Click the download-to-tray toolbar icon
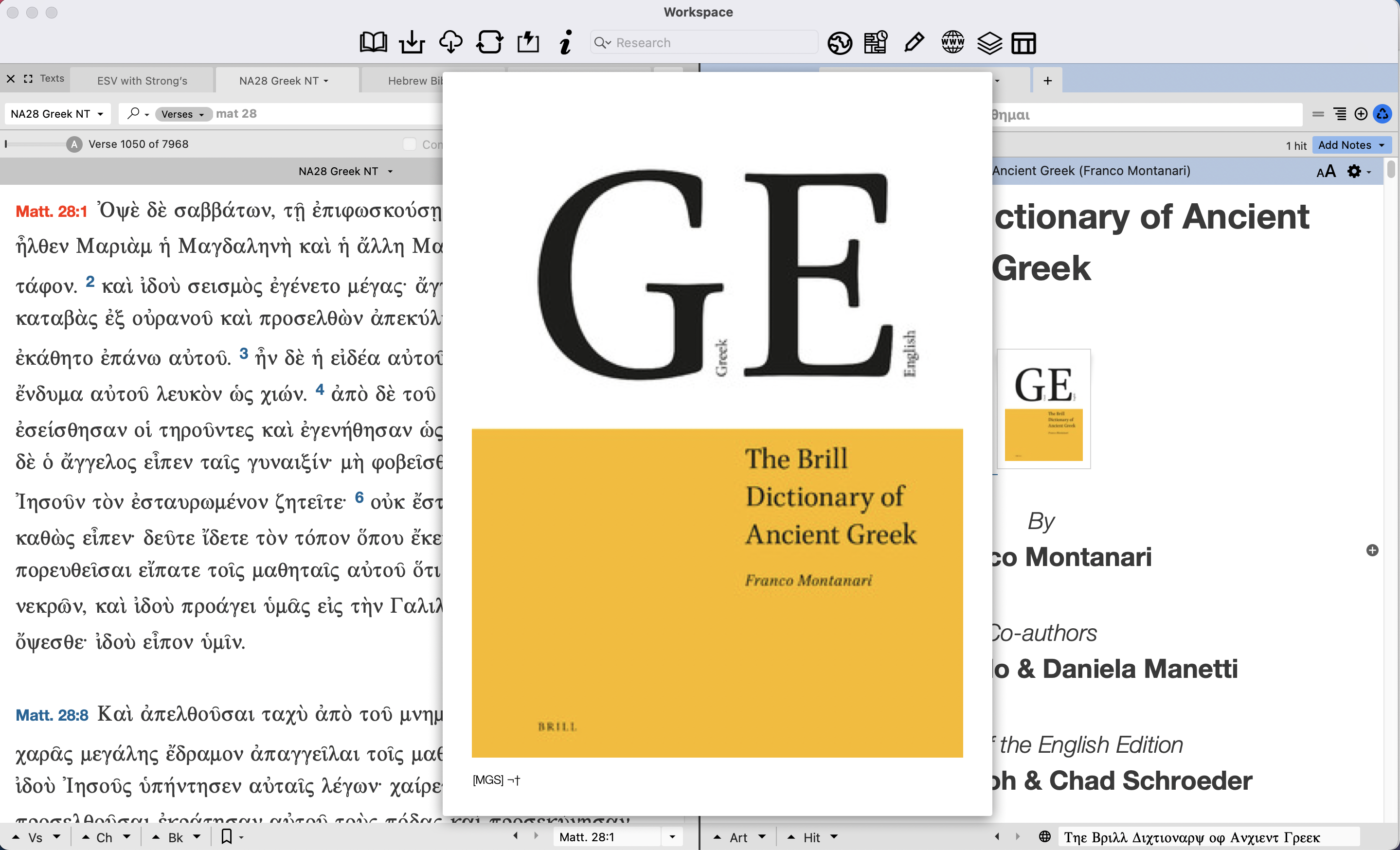The height and width of the screenshot is (850, 1400). coord(412,43)
